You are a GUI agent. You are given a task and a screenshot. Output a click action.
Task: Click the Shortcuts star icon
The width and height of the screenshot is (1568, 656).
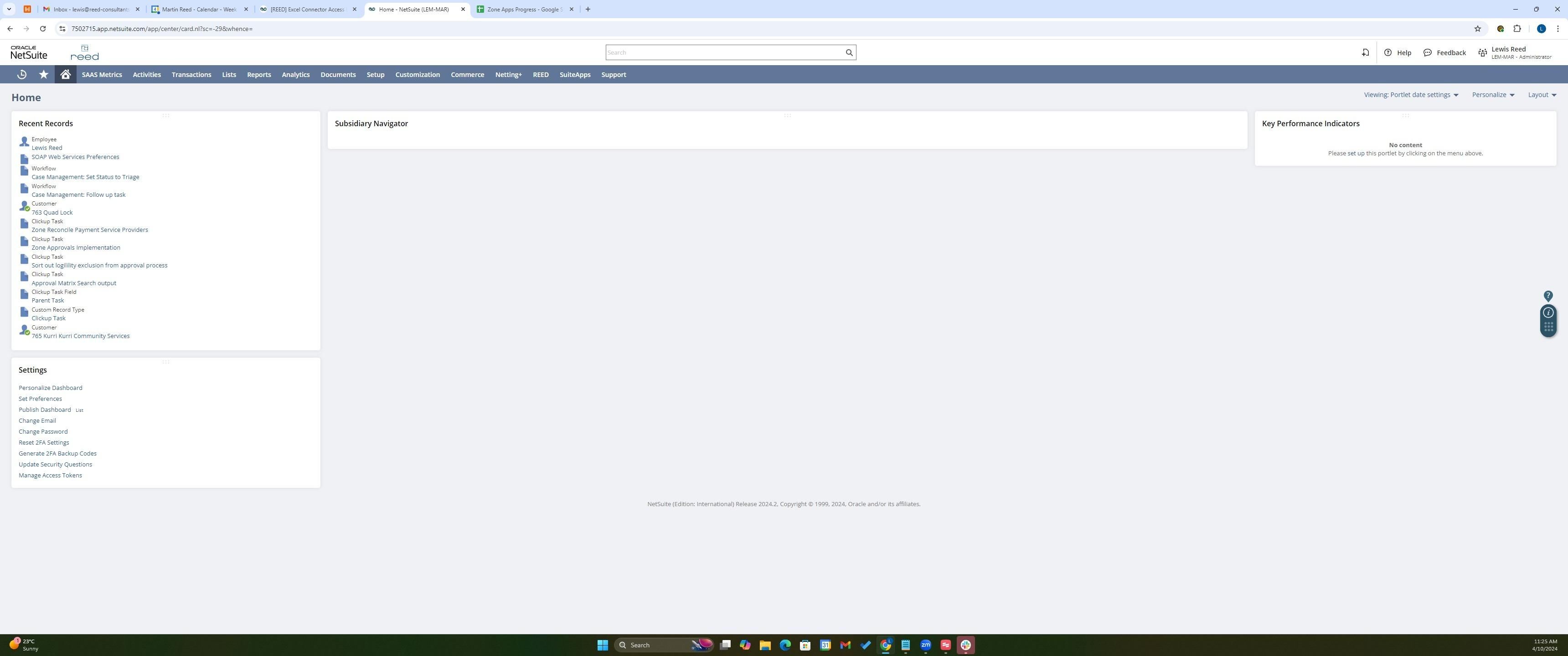(x=43, y=74)
